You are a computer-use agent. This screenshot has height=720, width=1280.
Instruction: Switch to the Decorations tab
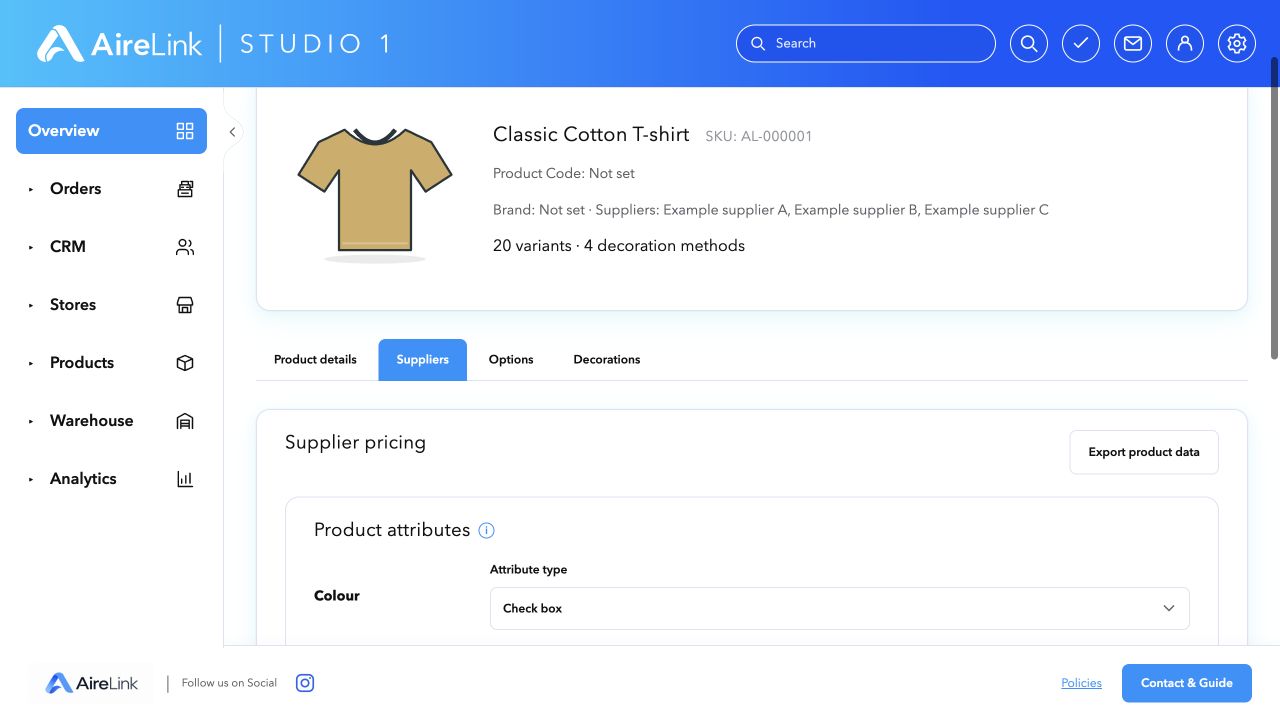[x=607, y=360]
